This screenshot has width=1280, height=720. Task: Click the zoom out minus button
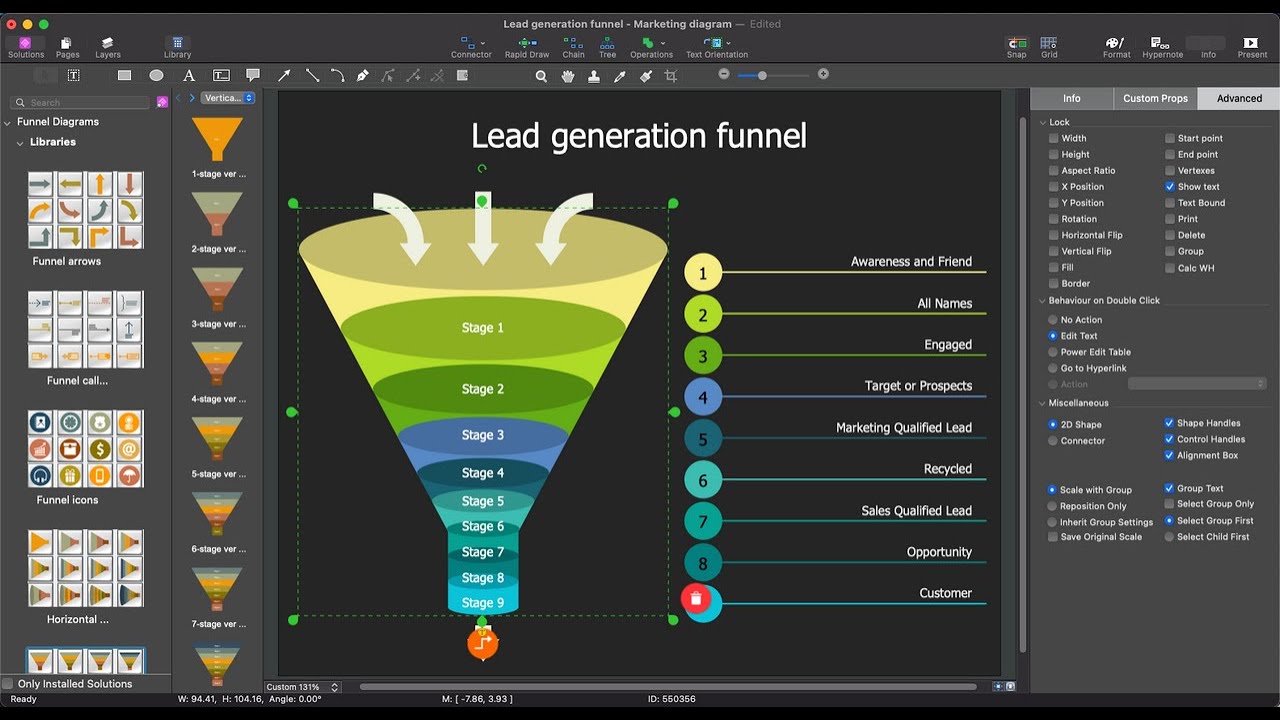click(x=724, y=74)
